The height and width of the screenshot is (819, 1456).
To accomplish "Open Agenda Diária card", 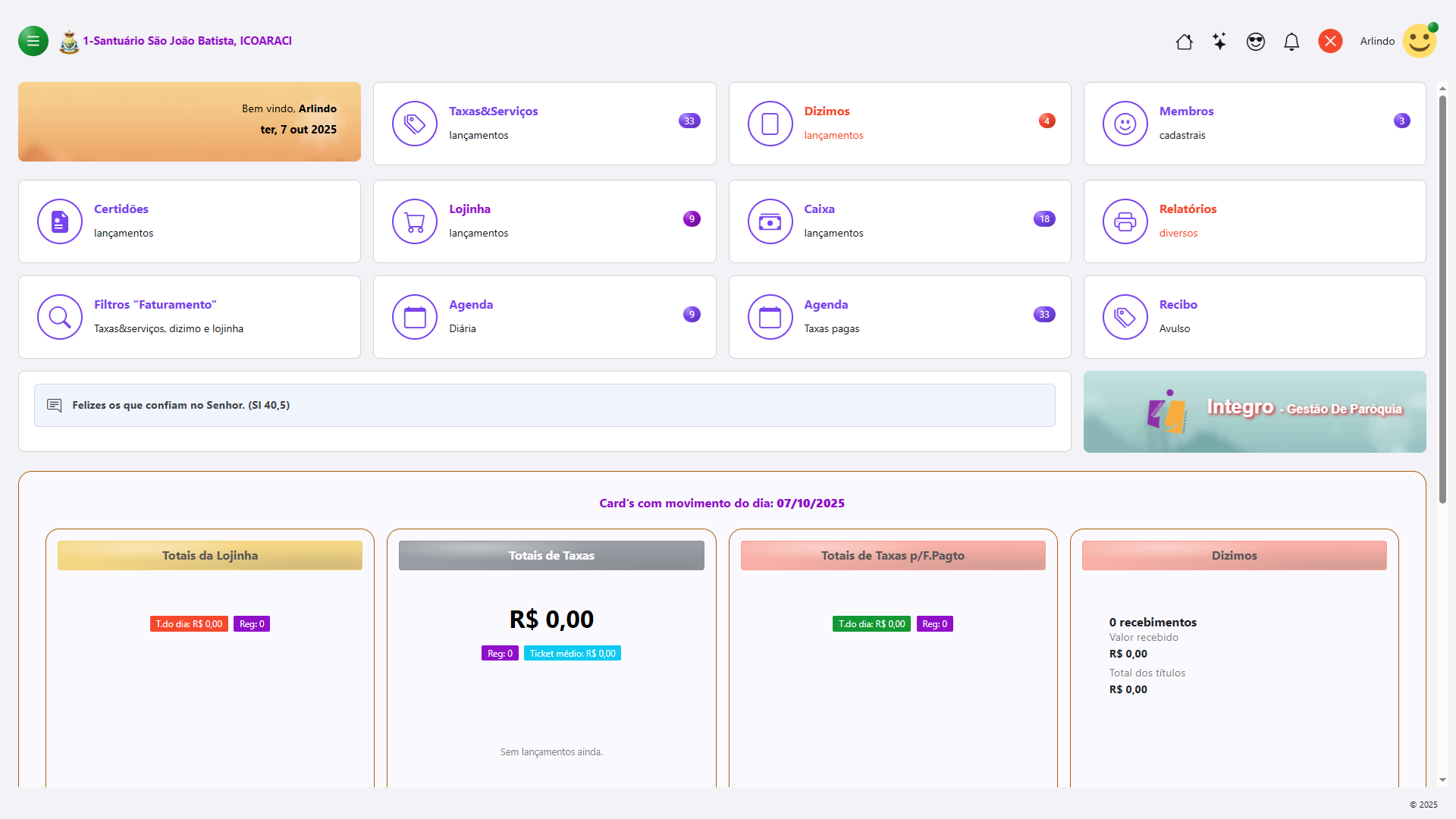I will coord(544,317).
